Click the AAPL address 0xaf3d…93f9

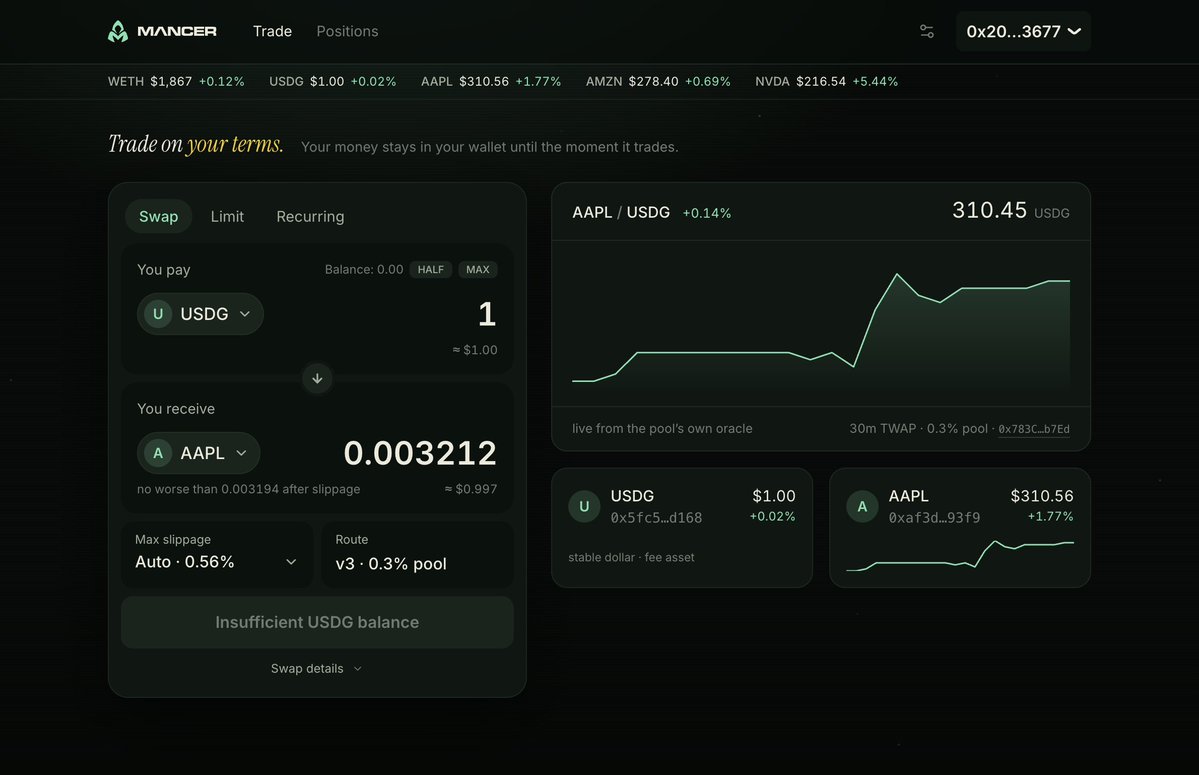pyautogui.click(x=934, y=518)
